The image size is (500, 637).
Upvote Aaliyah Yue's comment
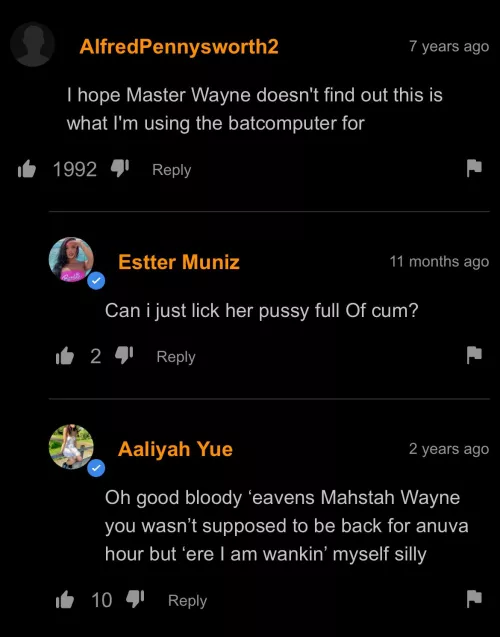point(65,599)
